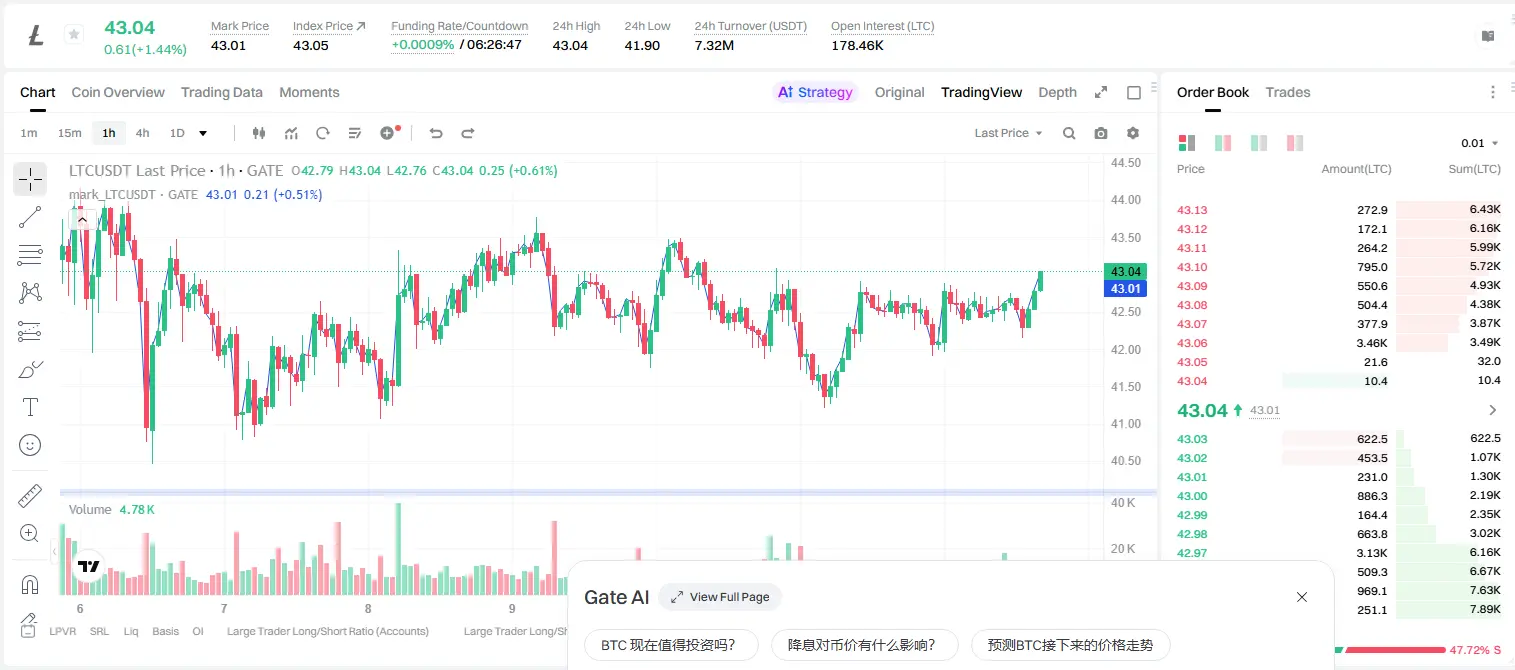Open the guide book icon at top right
1515x670 pixels.
coord(1488,36)
